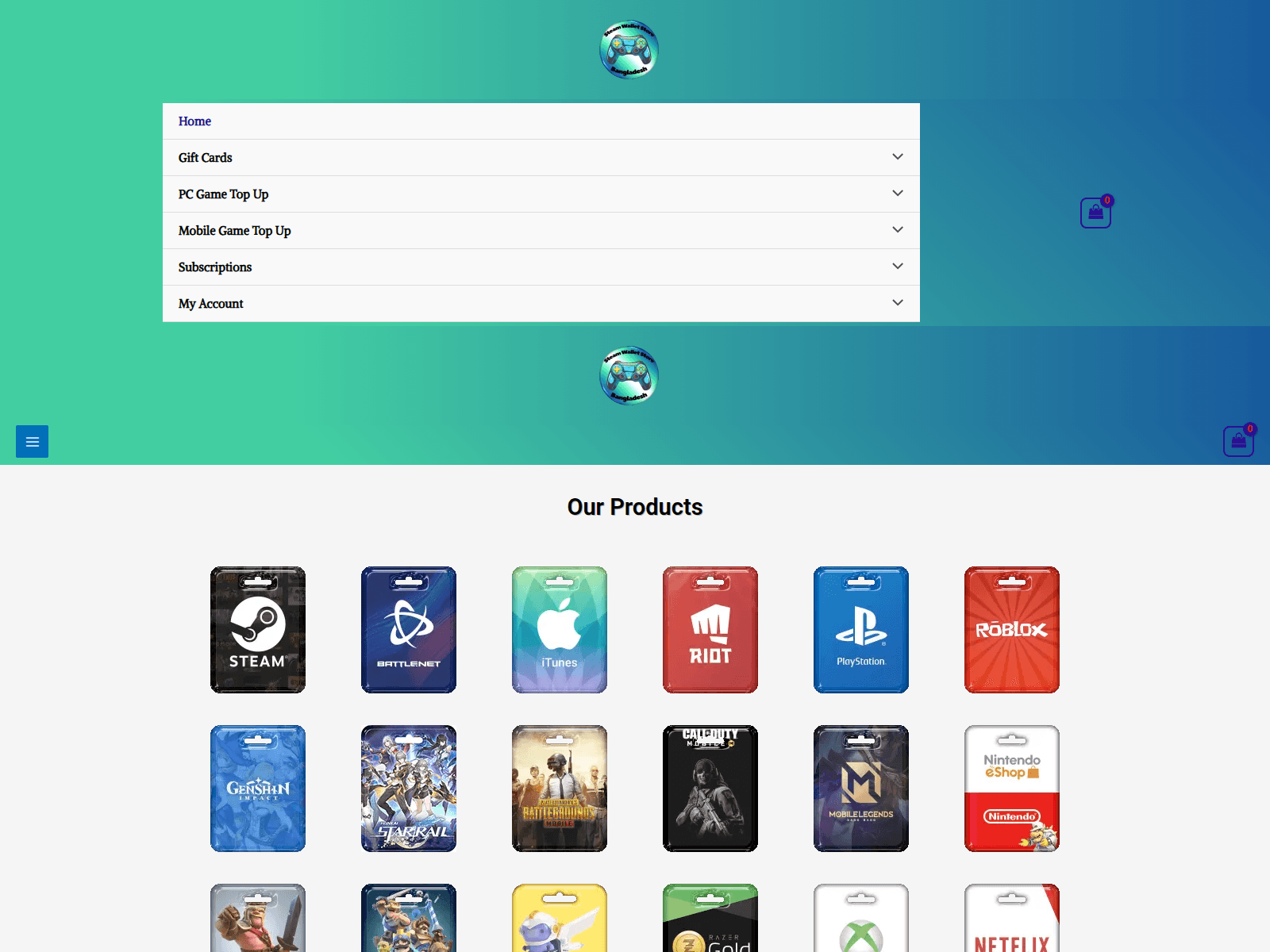
Task: Expand the Gift Cards submenu chevron
Action: coord(898,157)
